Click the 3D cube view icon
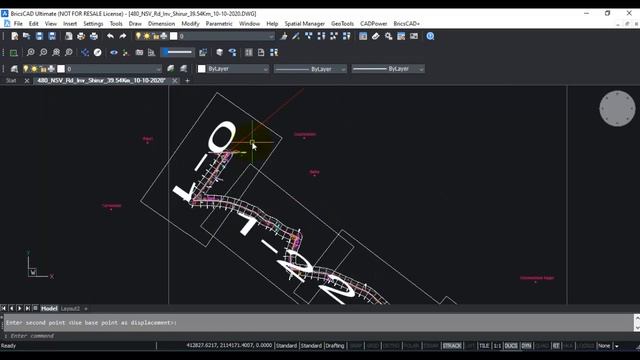This screenshot has height=360, width=640. [x=220, y=52]
